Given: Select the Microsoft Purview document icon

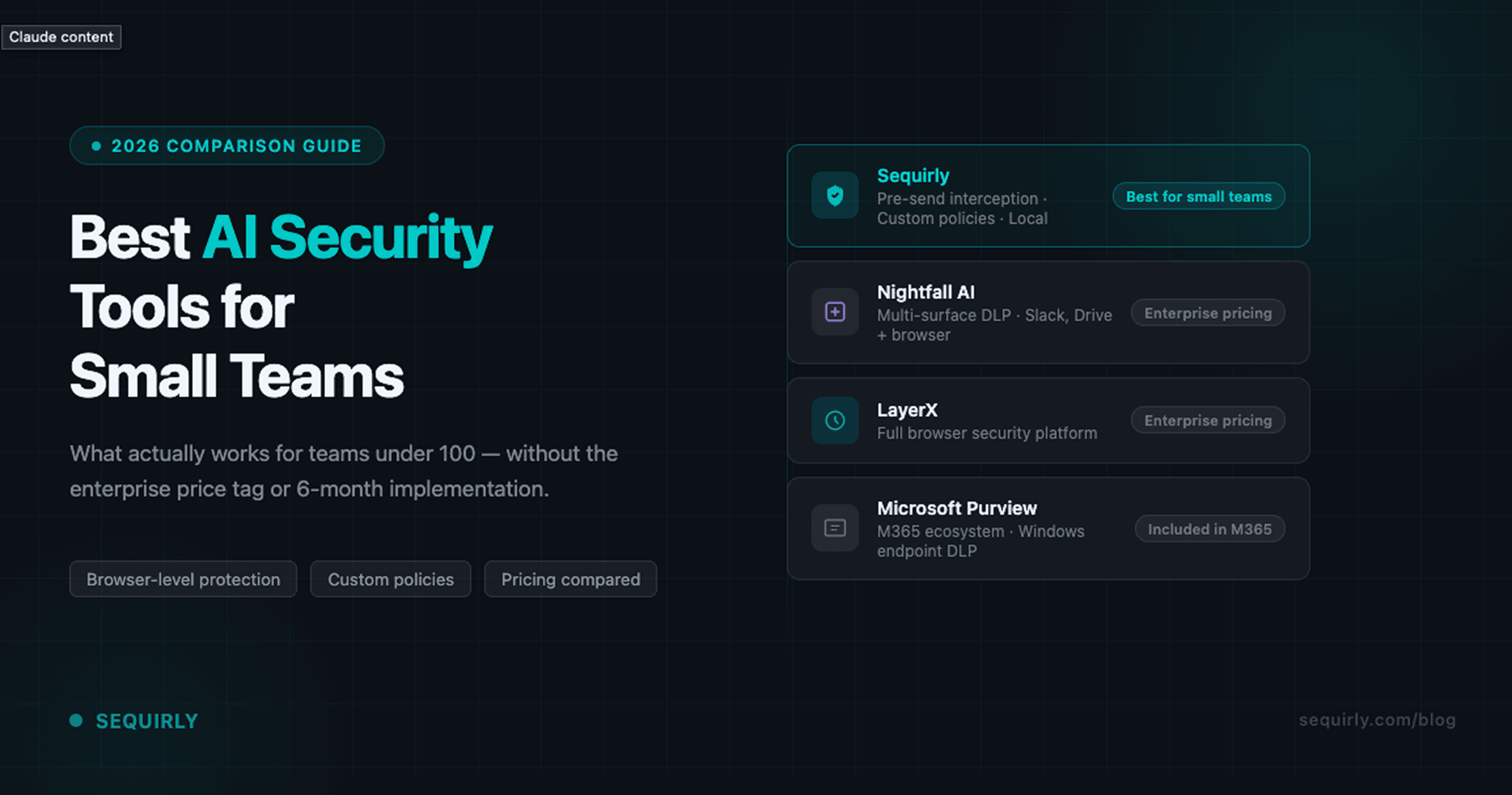Looking at the screenshot, I should pyautogui.click(x=835, y=528).
